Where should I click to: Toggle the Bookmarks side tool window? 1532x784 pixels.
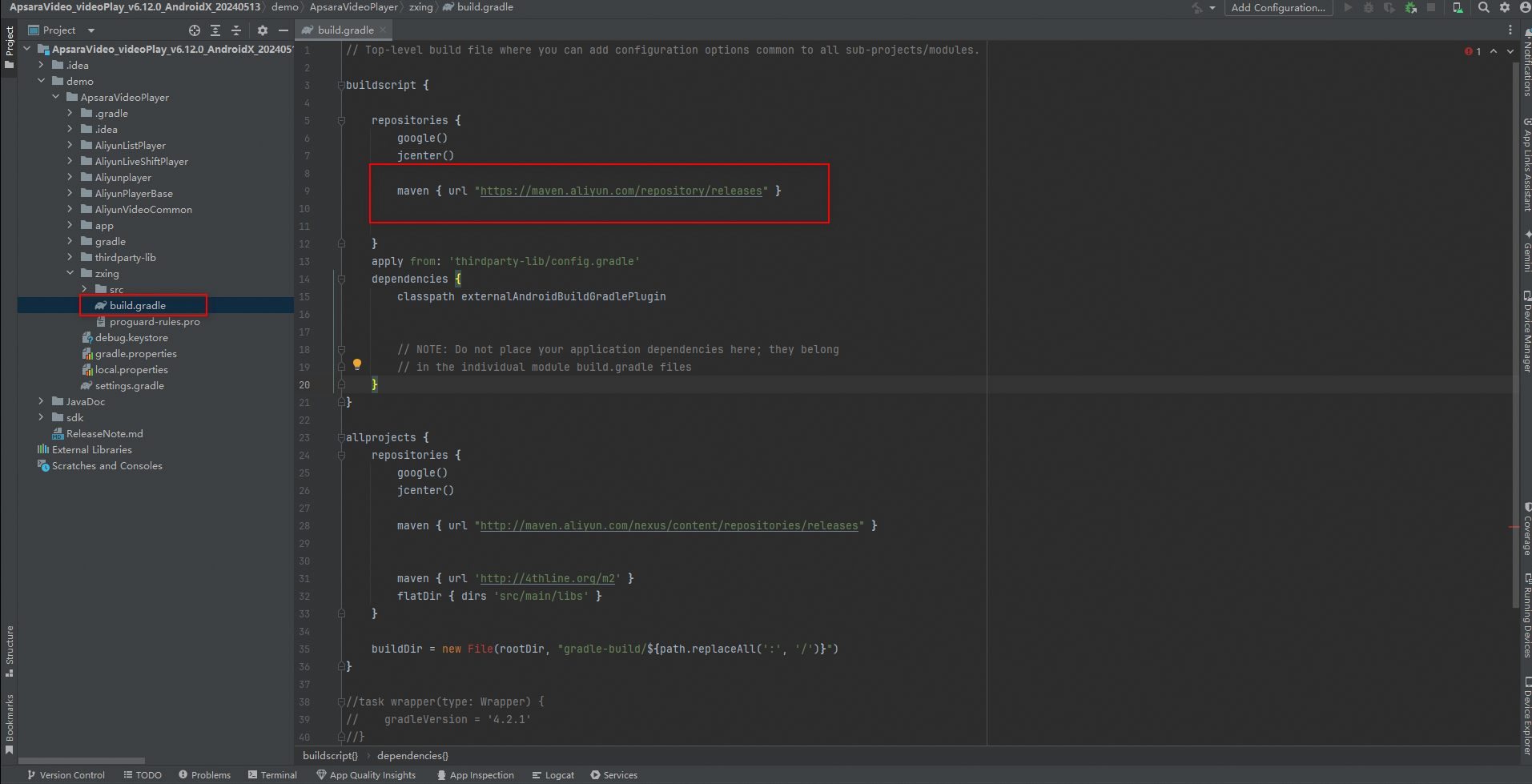pos(9,723)
